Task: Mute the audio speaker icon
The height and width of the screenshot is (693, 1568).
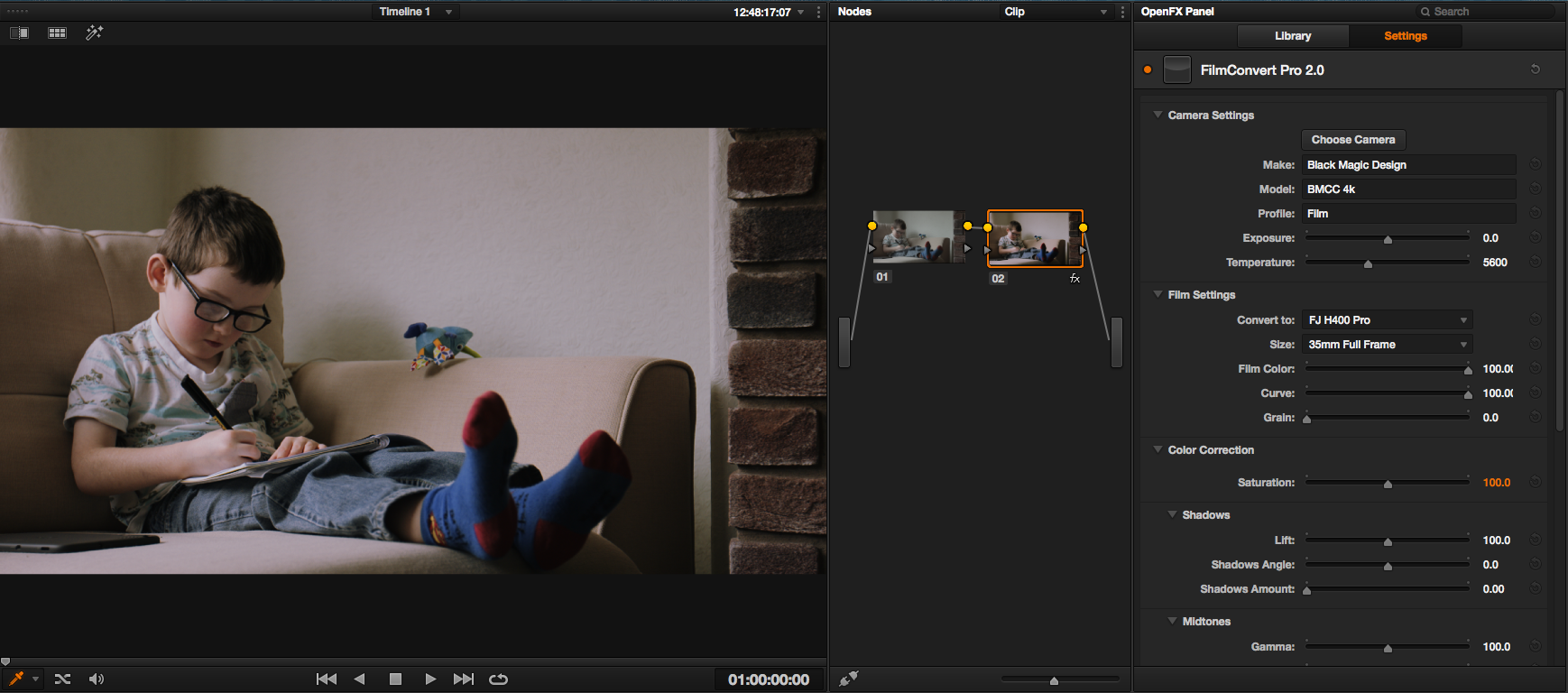Action: [x=97, y=679]
